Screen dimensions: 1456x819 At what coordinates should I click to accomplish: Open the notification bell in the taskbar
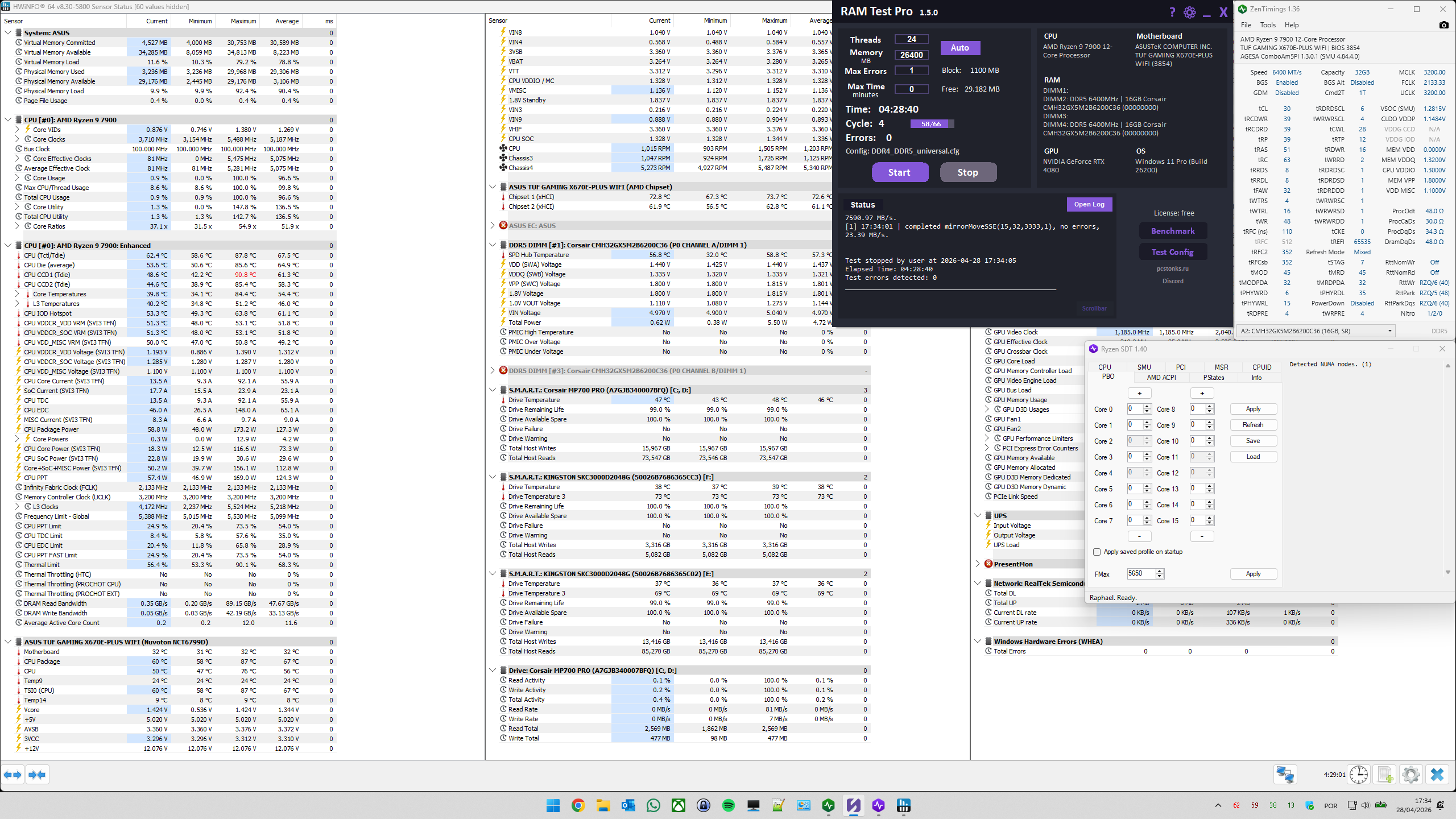point(1441,805)
